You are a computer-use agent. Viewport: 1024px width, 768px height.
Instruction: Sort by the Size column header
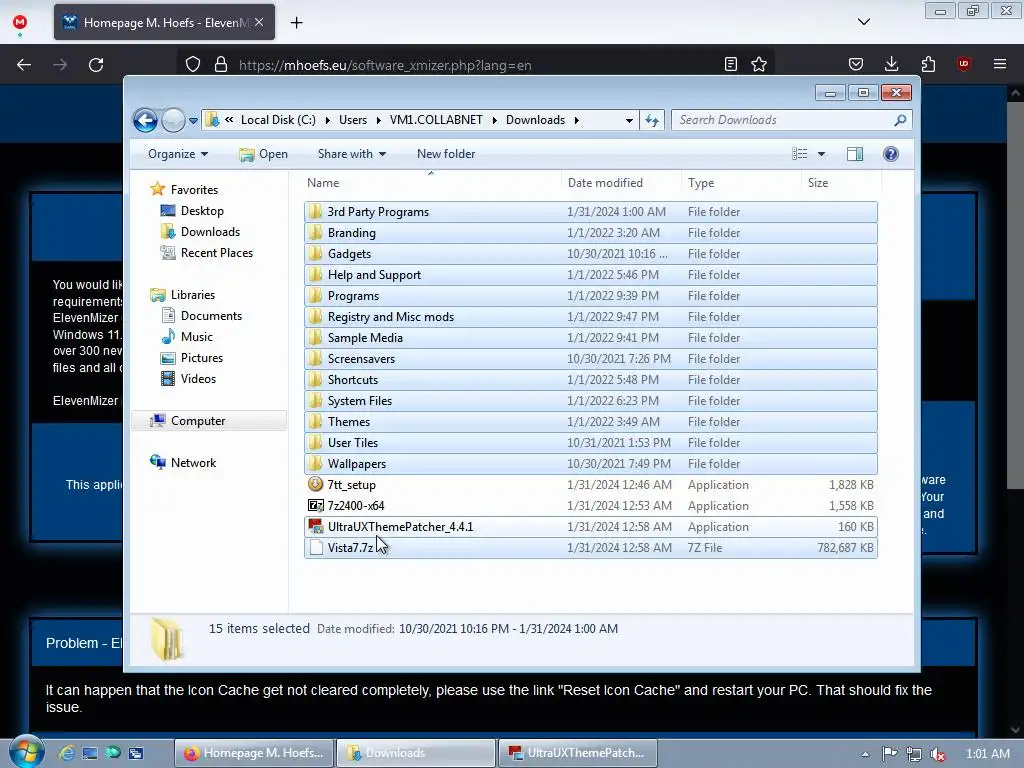(x=818, y=183)
